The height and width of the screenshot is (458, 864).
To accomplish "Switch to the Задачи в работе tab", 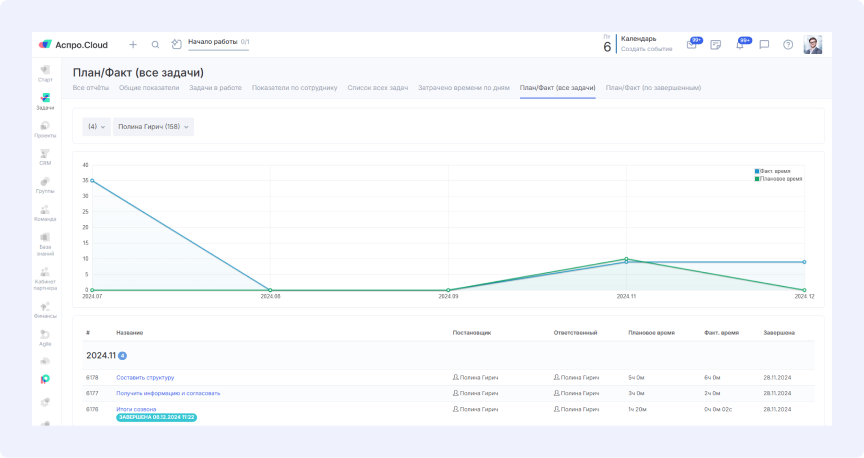I will click(x=215, y=88).
